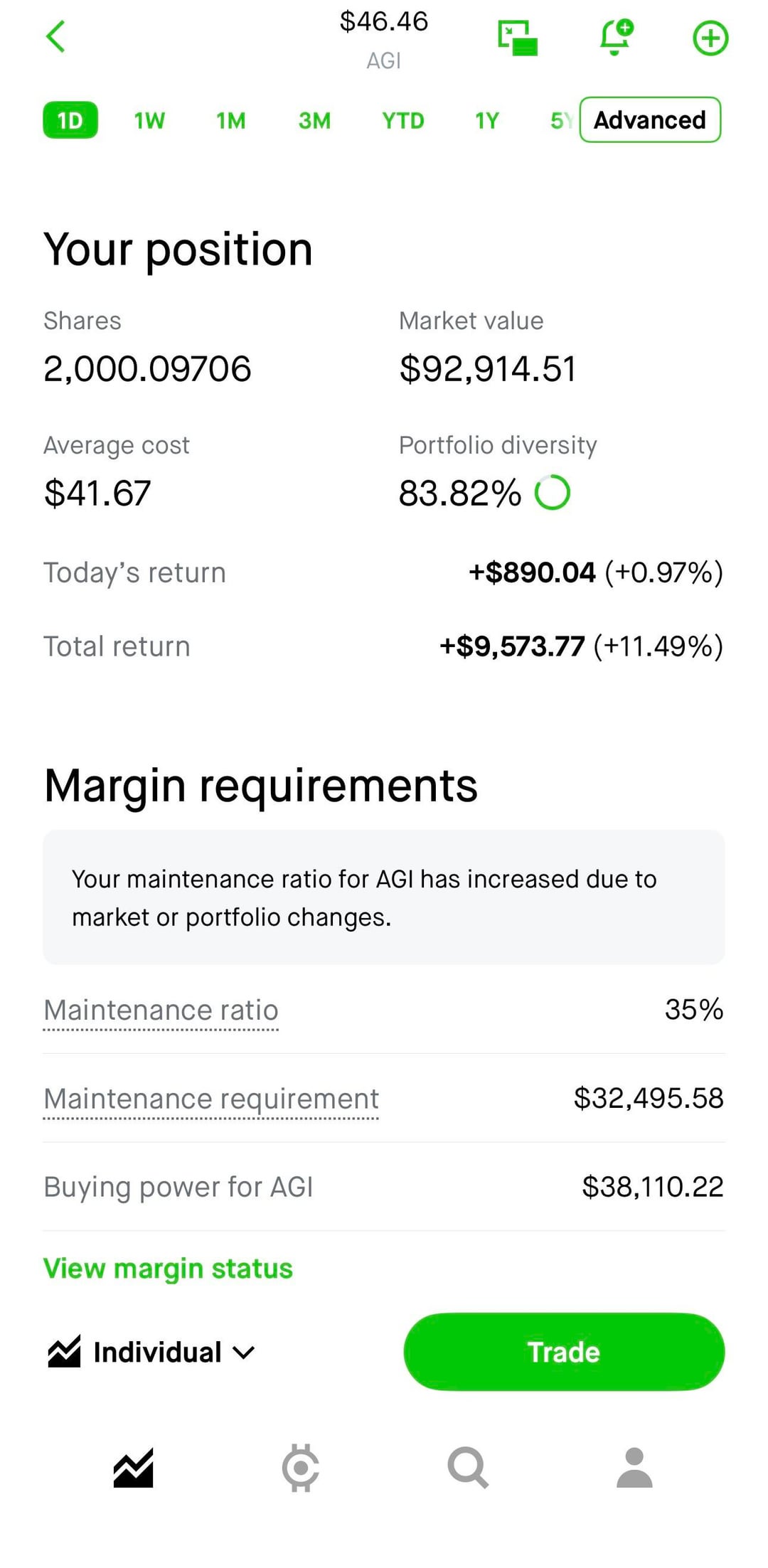
Task: Show Maintenance requirement explanation
Action: (211, 1099)
